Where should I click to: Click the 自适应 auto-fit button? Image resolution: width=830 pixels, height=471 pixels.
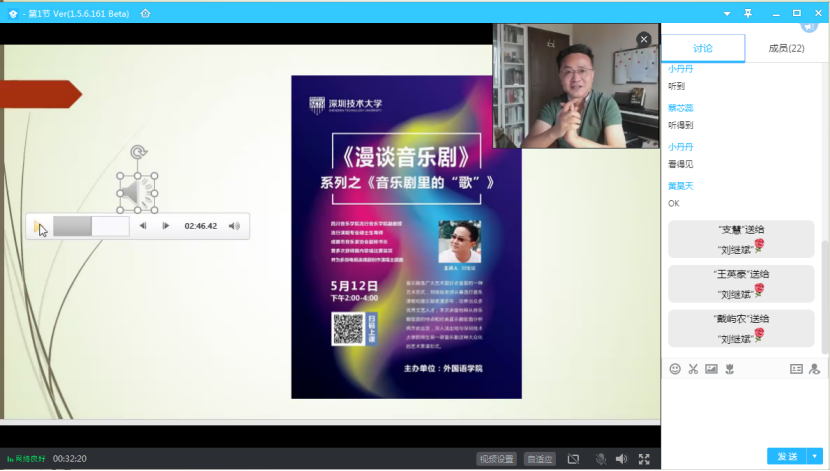point(539,459)
